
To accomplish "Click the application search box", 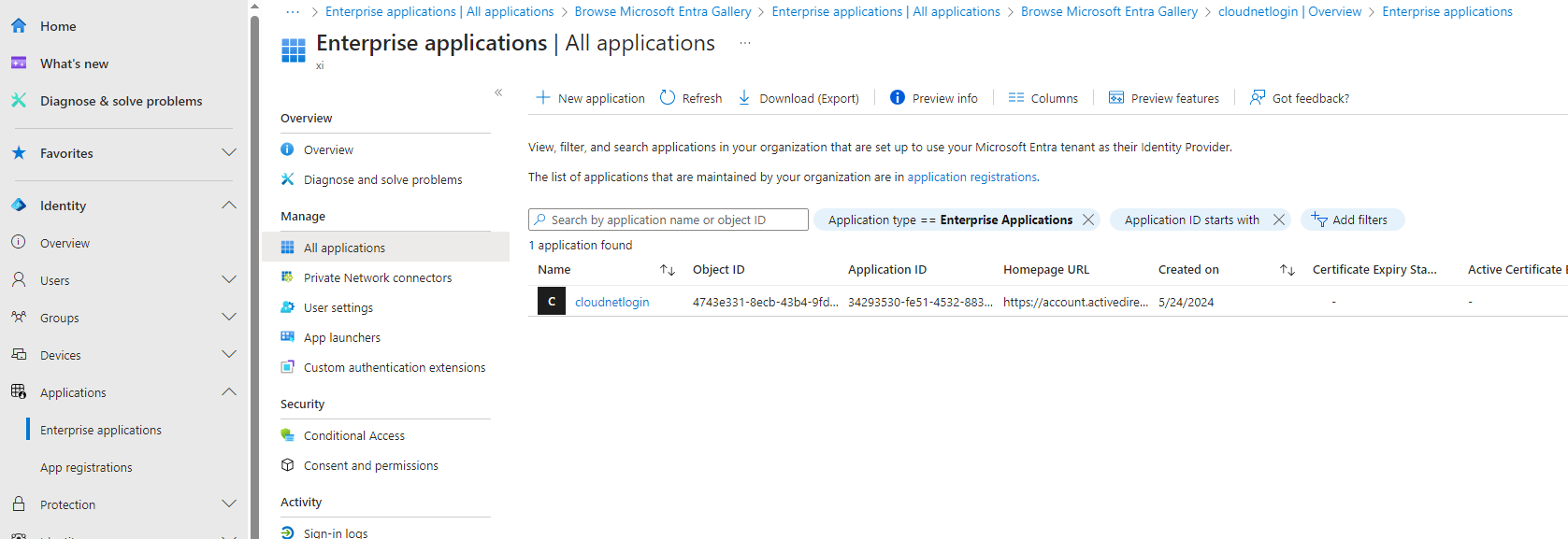I will tap(669, 220).
